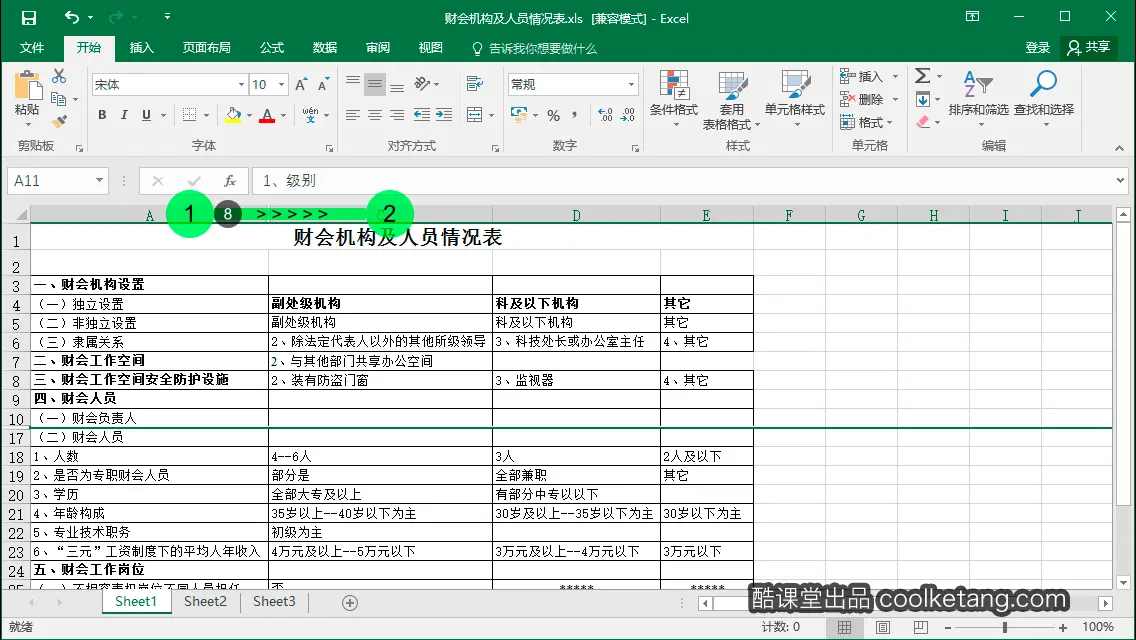Decrease font size with smaller A icon
Viewport: 1136px width, 640px height.
coord(323,85)
